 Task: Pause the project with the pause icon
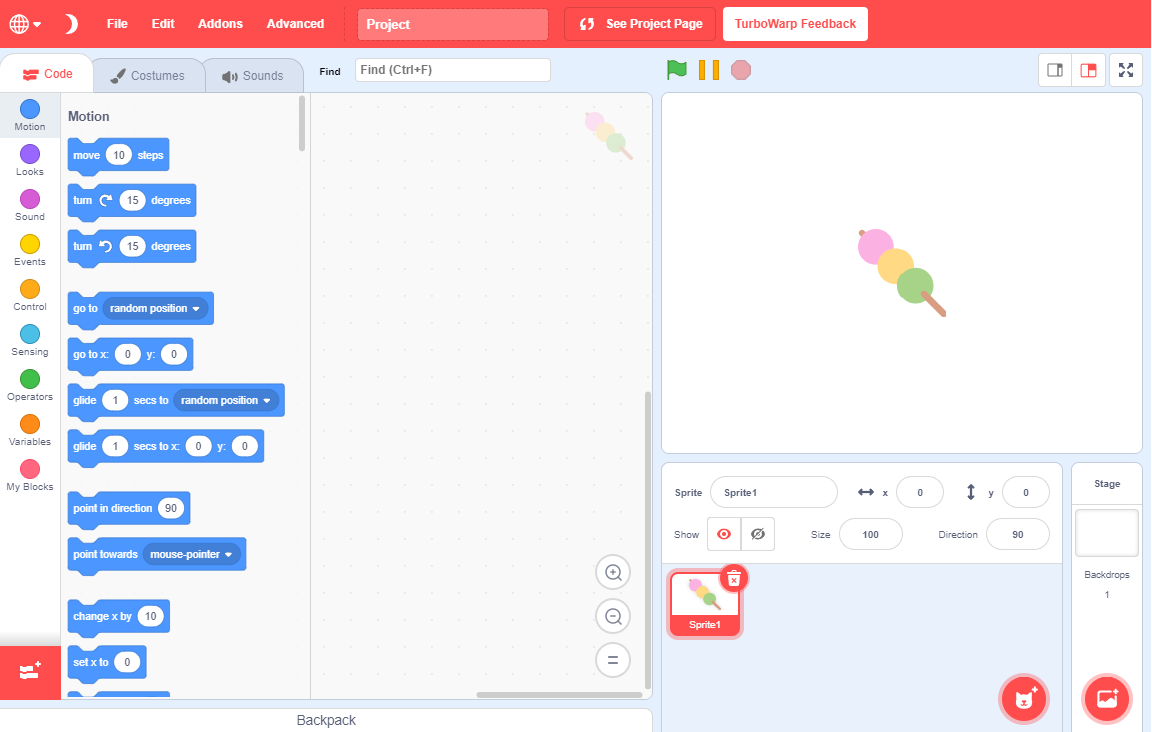click(x=708, y=70)
